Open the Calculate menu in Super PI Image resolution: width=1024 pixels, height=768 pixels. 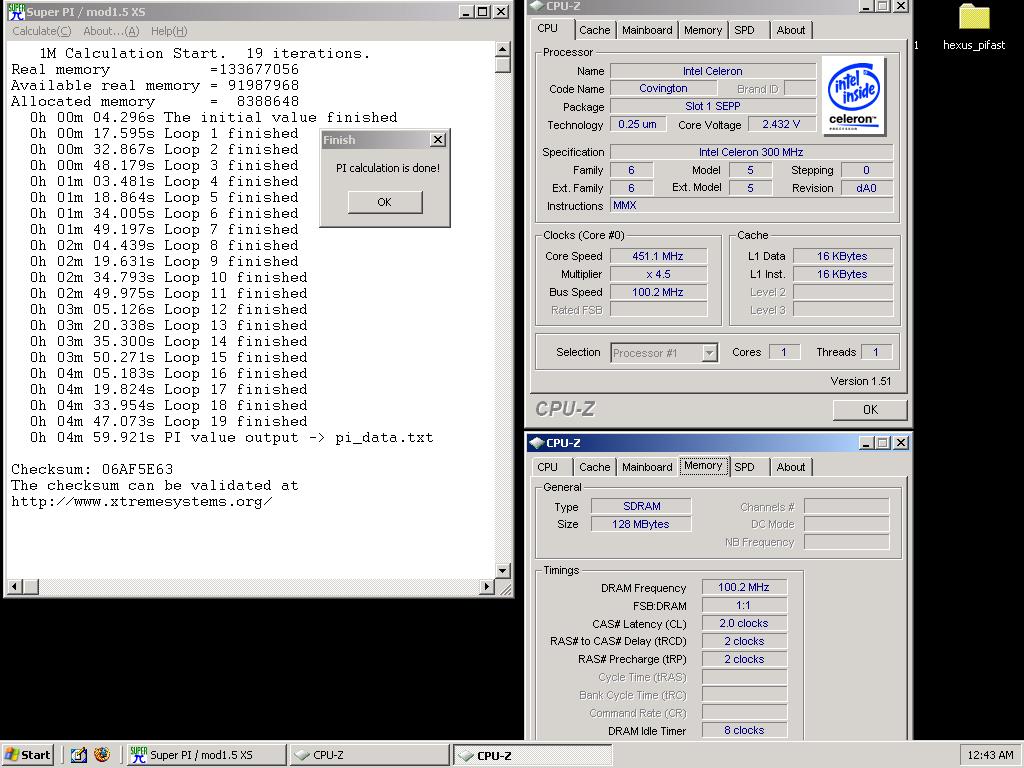[x=42, y=31]
